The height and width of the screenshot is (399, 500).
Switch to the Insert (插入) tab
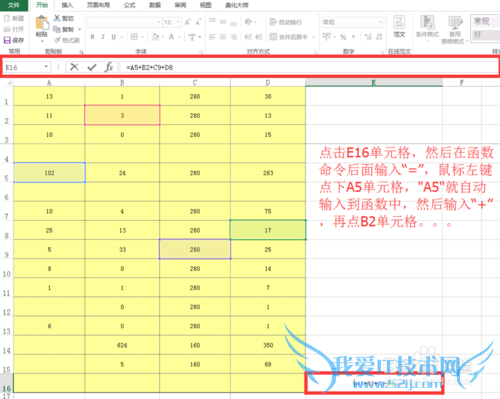tap(67, 5)
